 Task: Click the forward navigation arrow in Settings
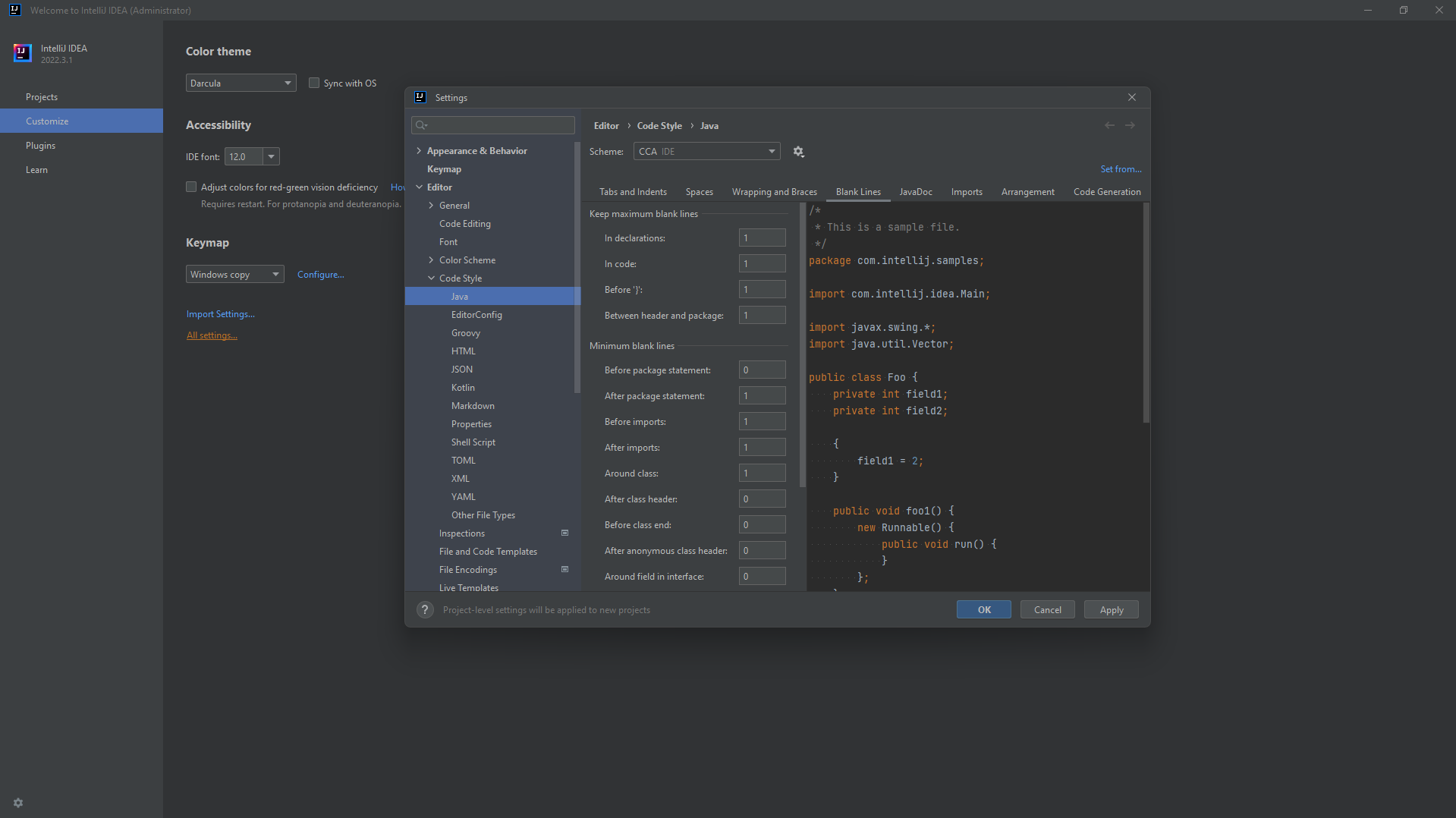(x=1130, y=126)
